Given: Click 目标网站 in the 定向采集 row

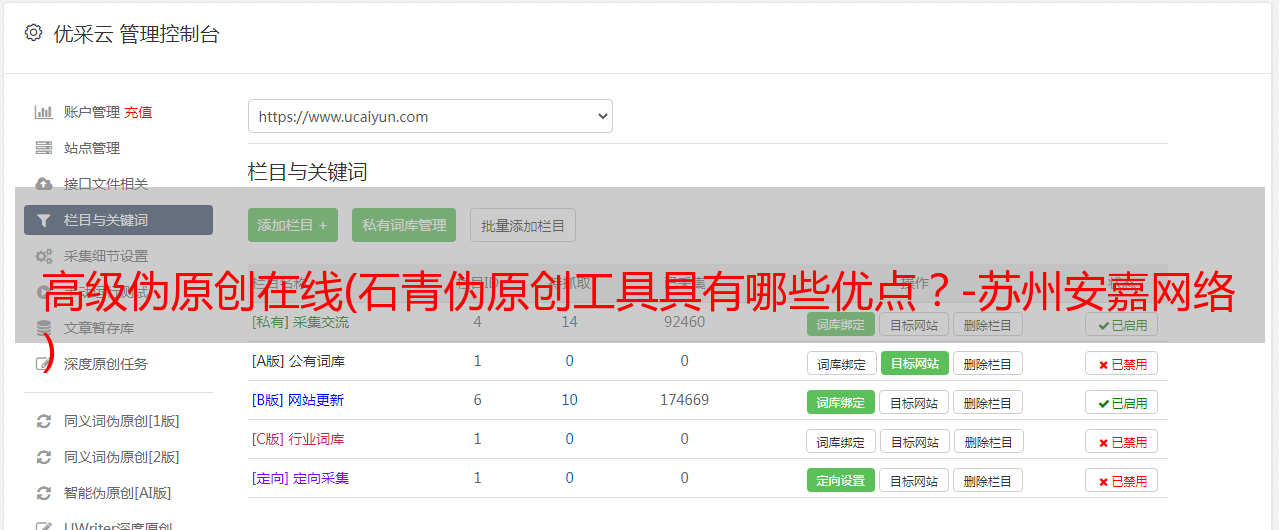Looking at the screenshot, I should point(914,480).
